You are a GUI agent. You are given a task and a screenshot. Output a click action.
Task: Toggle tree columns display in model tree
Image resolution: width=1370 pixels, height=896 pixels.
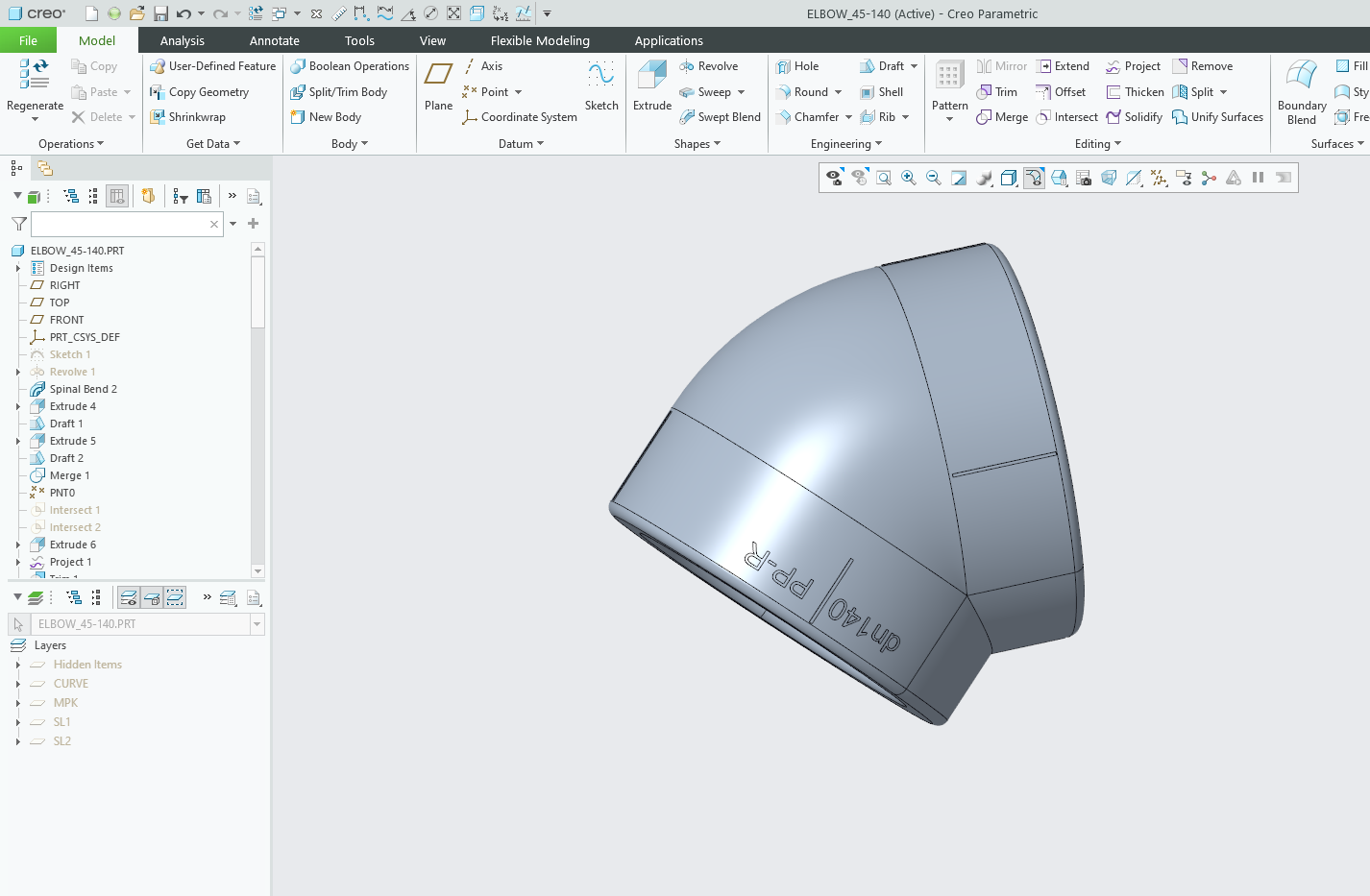[x=117, y=196]
